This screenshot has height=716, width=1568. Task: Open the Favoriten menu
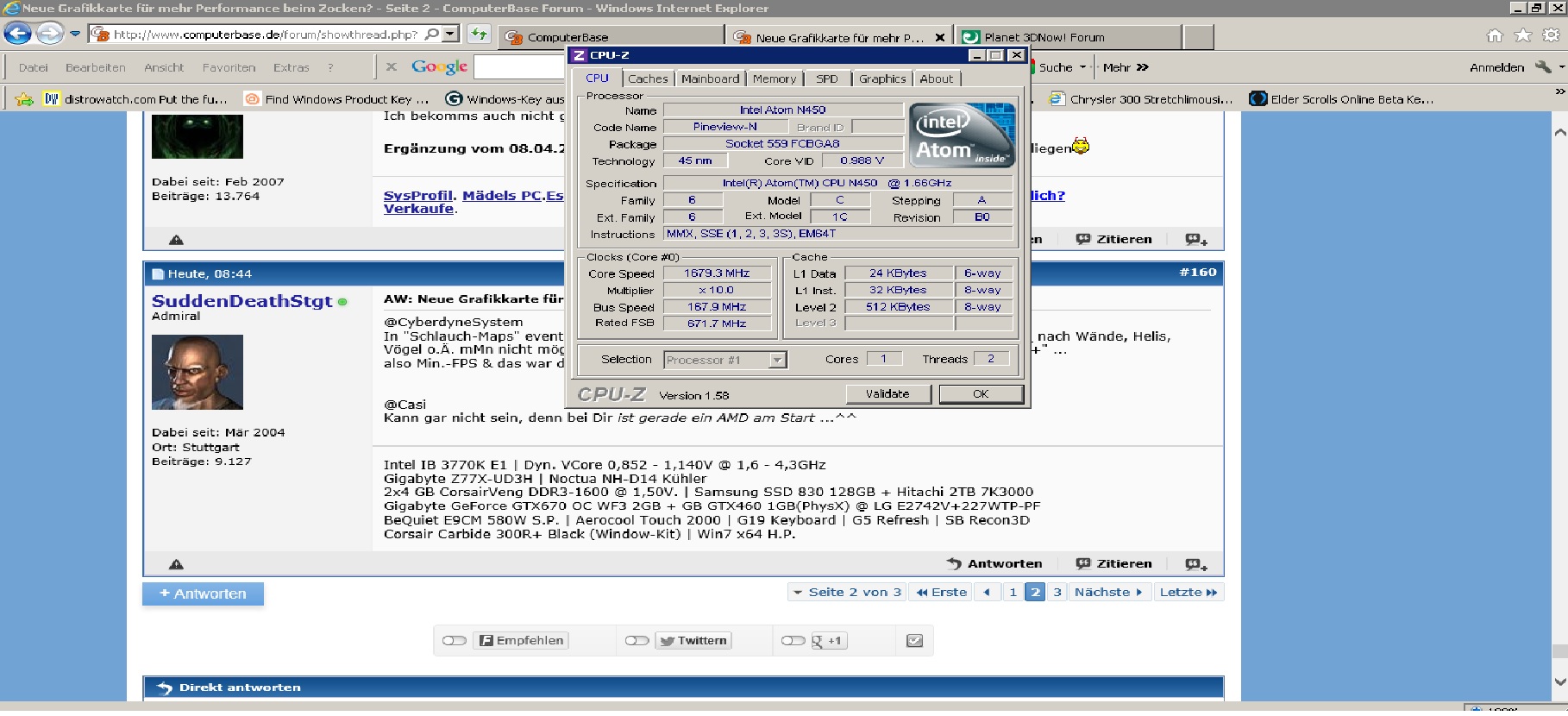coord(229,67)
